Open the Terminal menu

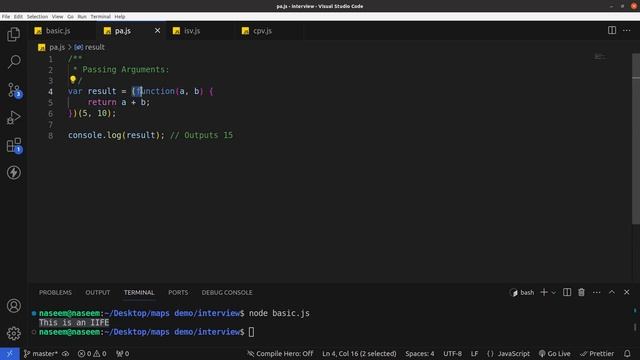[100, 17]
